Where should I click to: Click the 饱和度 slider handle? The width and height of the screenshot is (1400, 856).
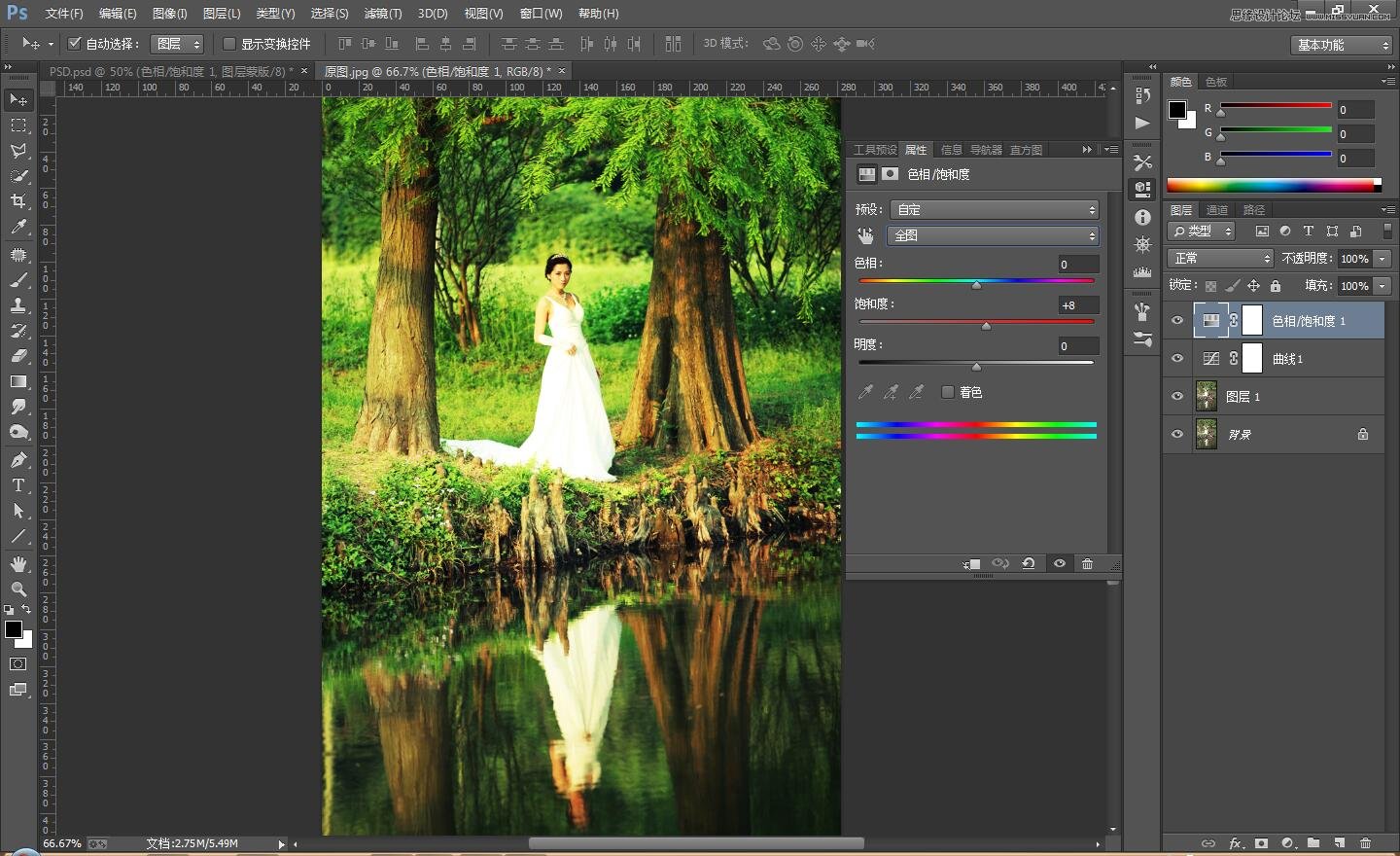986,326
